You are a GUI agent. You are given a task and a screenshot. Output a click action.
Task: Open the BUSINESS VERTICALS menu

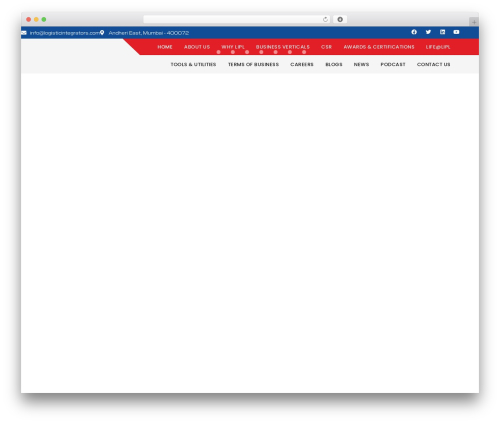coord(283,47)
